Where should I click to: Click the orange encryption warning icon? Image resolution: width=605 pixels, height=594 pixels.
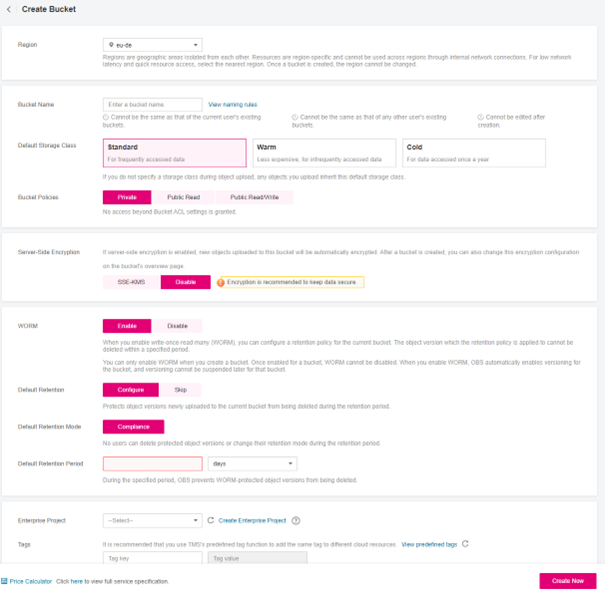(221, 283)
